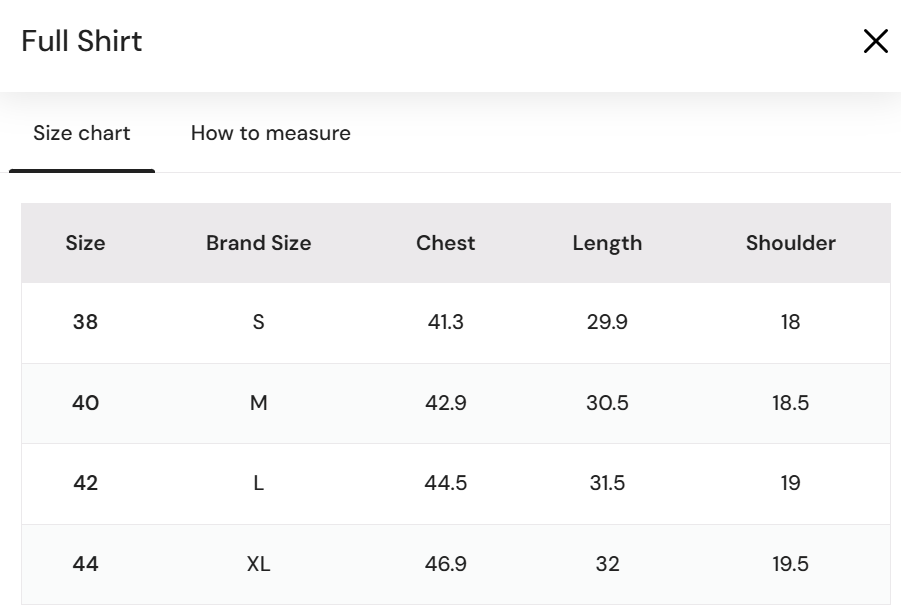Click the Size column header
901x613 pixels.
85,243
